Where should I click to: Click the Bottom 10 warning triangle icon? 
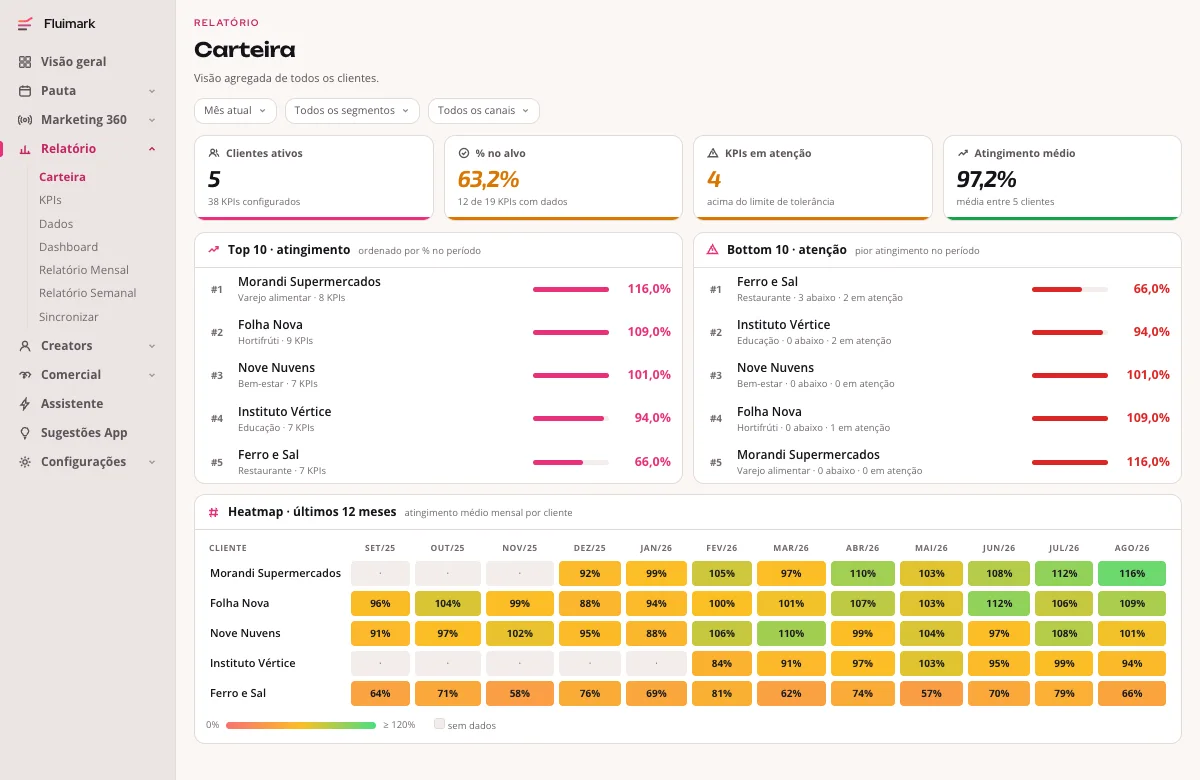pos(713,250)
